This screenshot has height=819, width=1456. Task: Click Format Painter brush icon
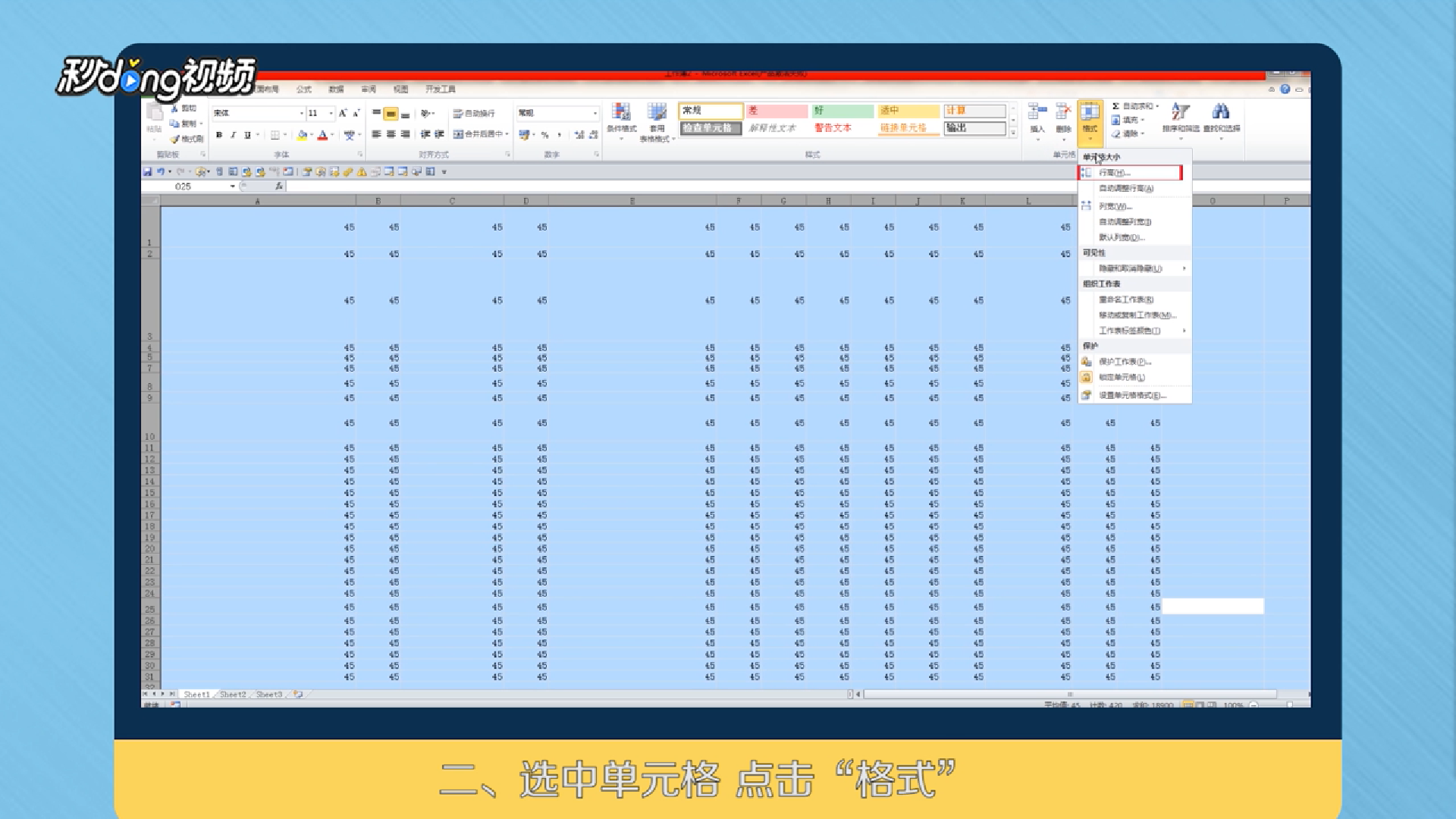click(x=175, y=139)
